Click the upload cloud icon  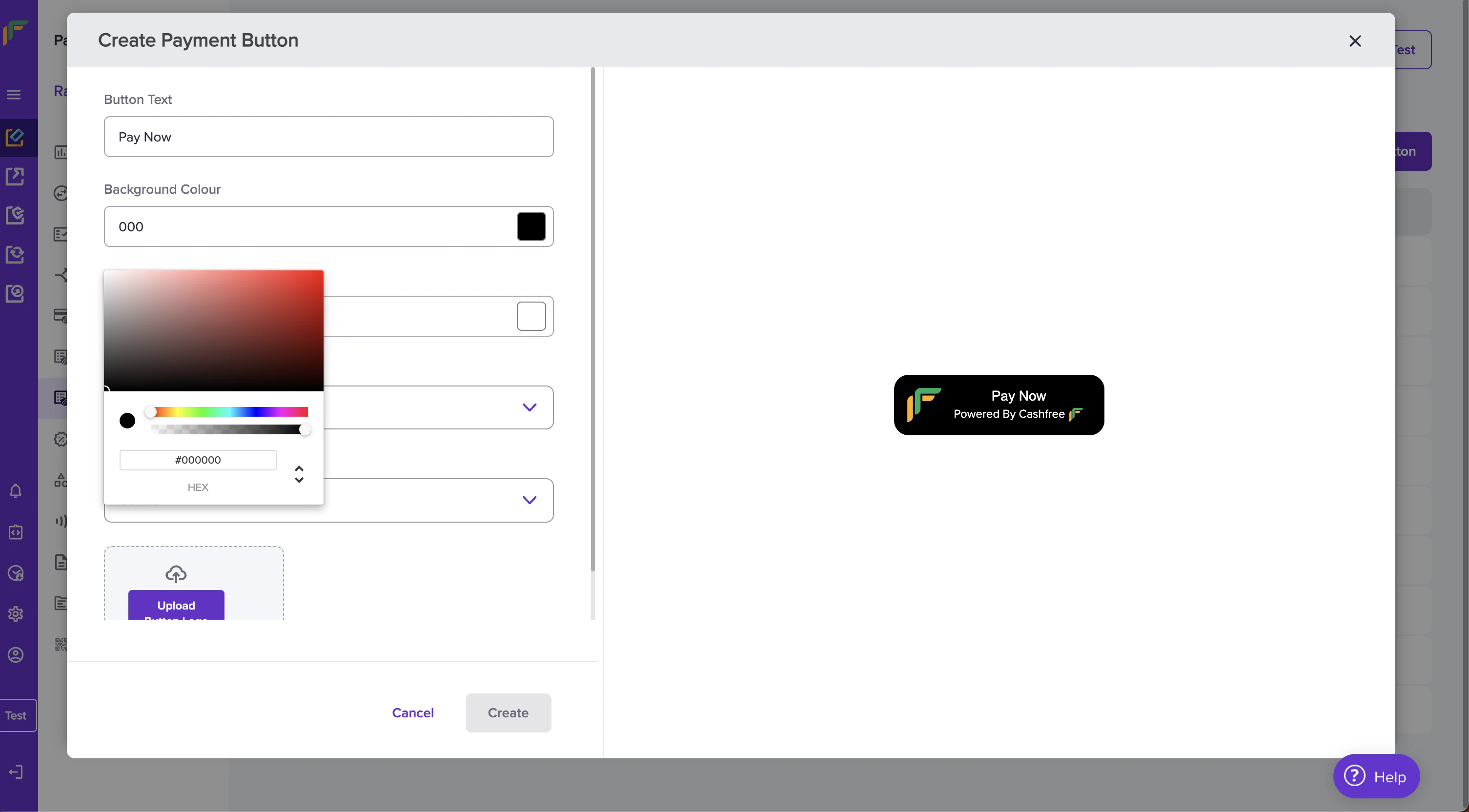(x=176, y=574)
